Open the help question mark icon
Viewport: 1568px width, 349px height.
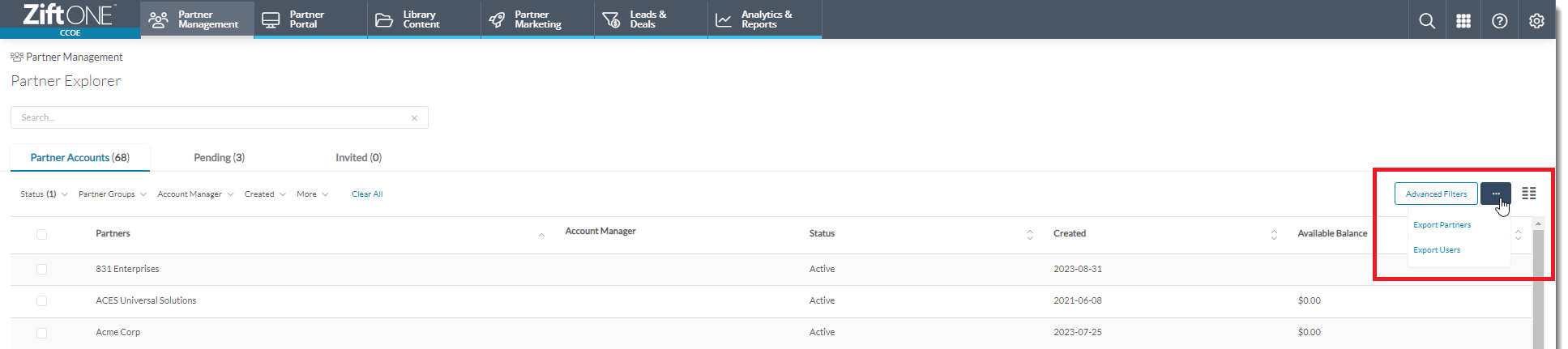click(1500, 21)
